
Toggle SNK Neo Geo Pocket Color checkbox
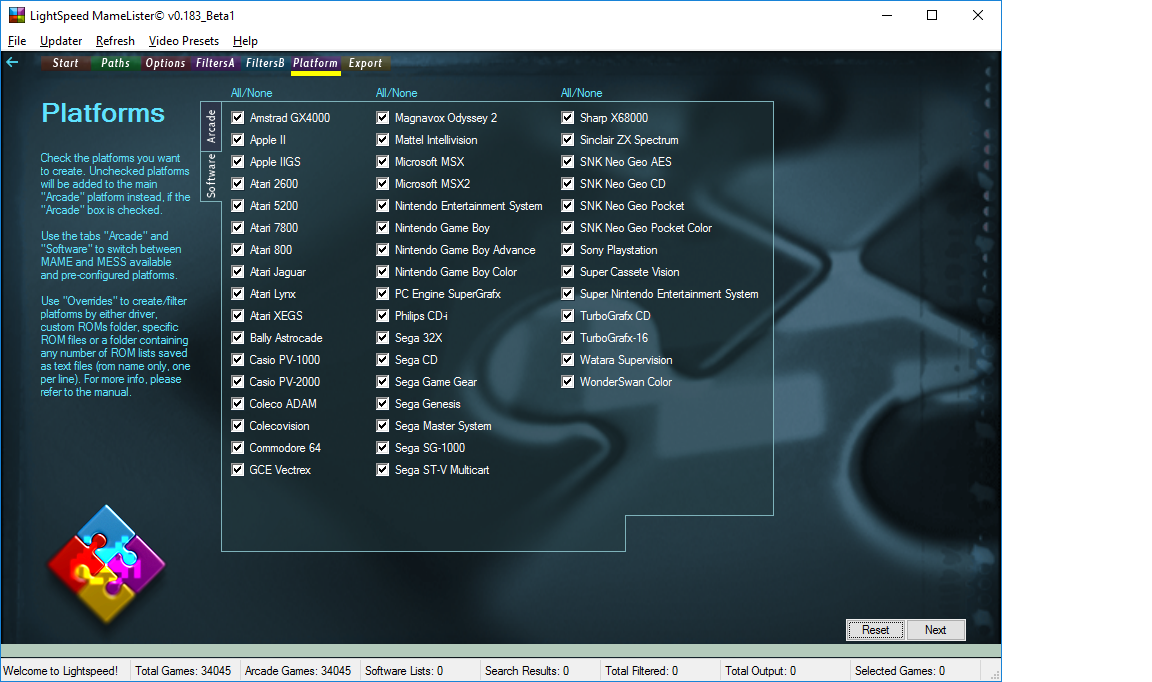coord(568,228)
